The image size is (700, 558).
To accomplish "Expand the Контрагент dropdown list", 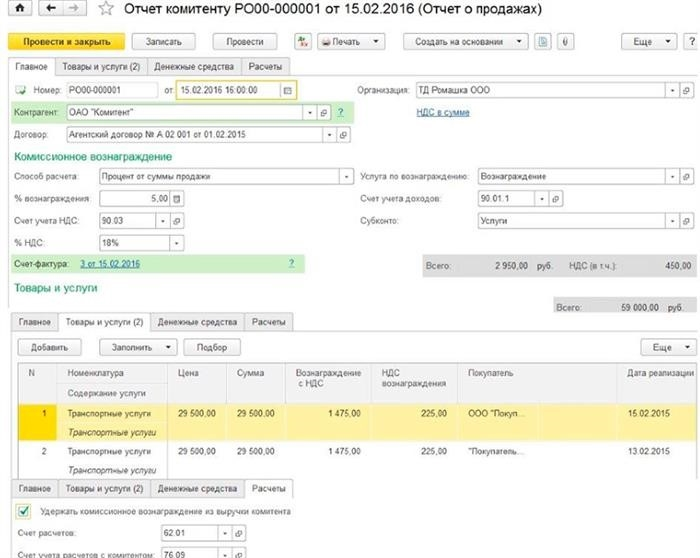I will tap(310, 112).
